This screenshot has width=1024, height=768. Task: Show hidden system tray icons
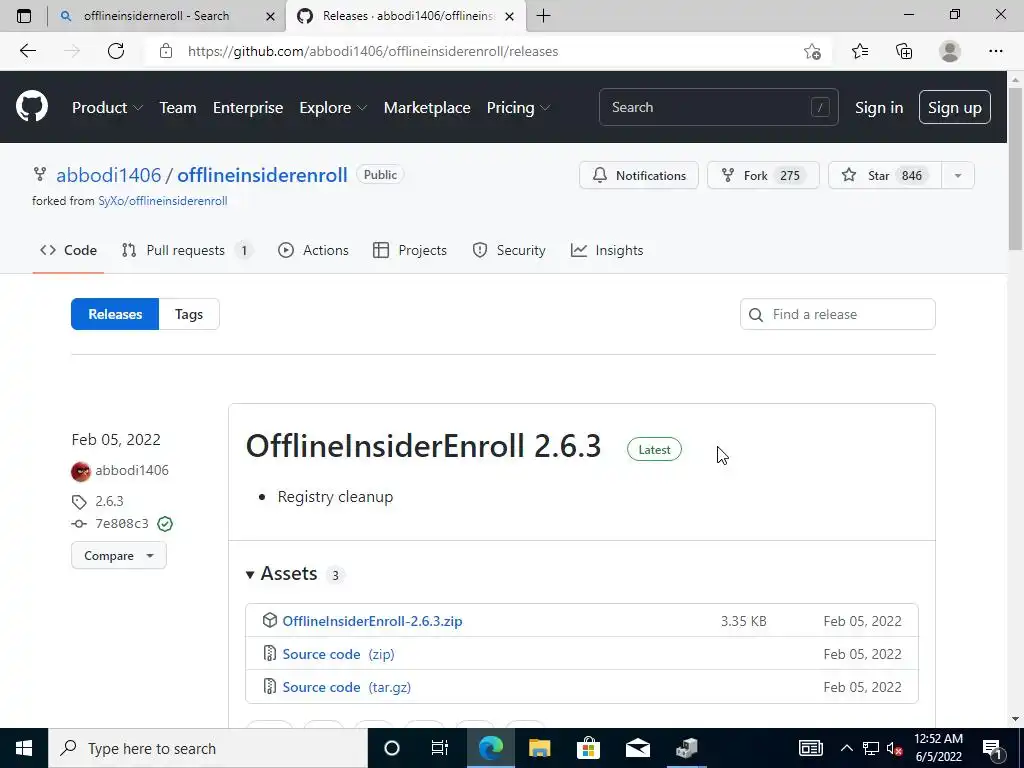pos(846,748)
